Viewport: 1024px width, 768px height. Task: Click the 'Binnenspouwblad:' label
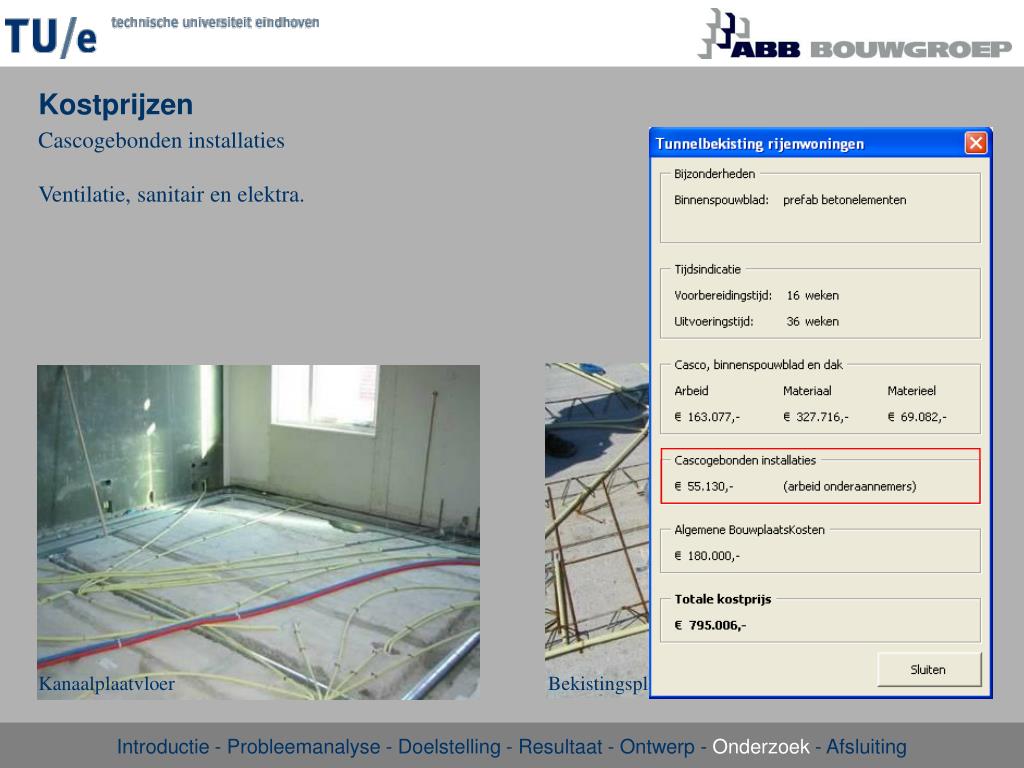click(x=721, y=200)
